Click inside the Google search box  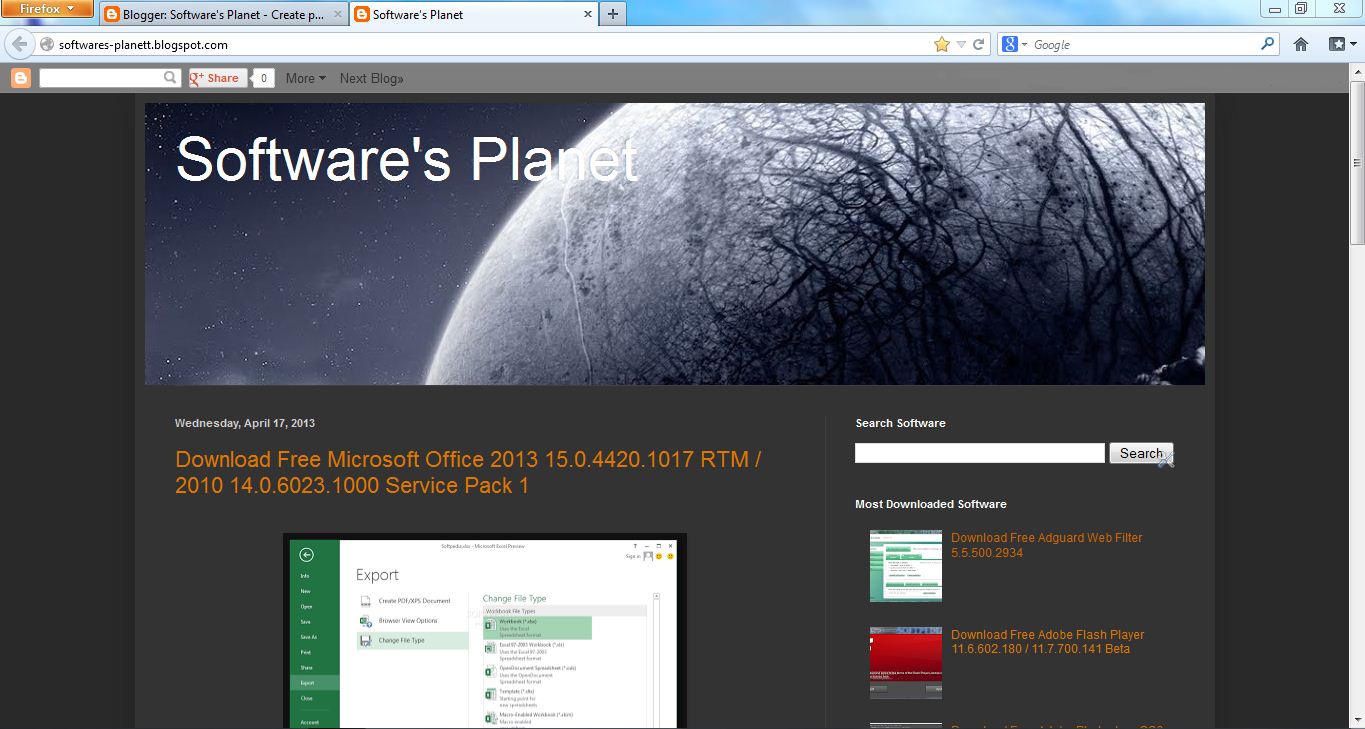(x=1144, y=45)
